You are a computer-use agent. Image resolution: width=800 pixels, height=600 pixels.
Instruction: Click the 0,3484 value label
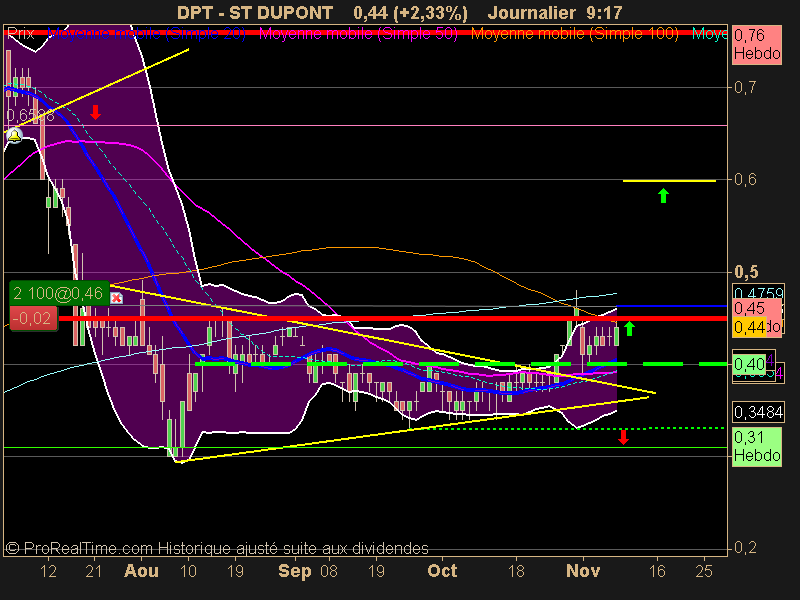tap(758, 412)
